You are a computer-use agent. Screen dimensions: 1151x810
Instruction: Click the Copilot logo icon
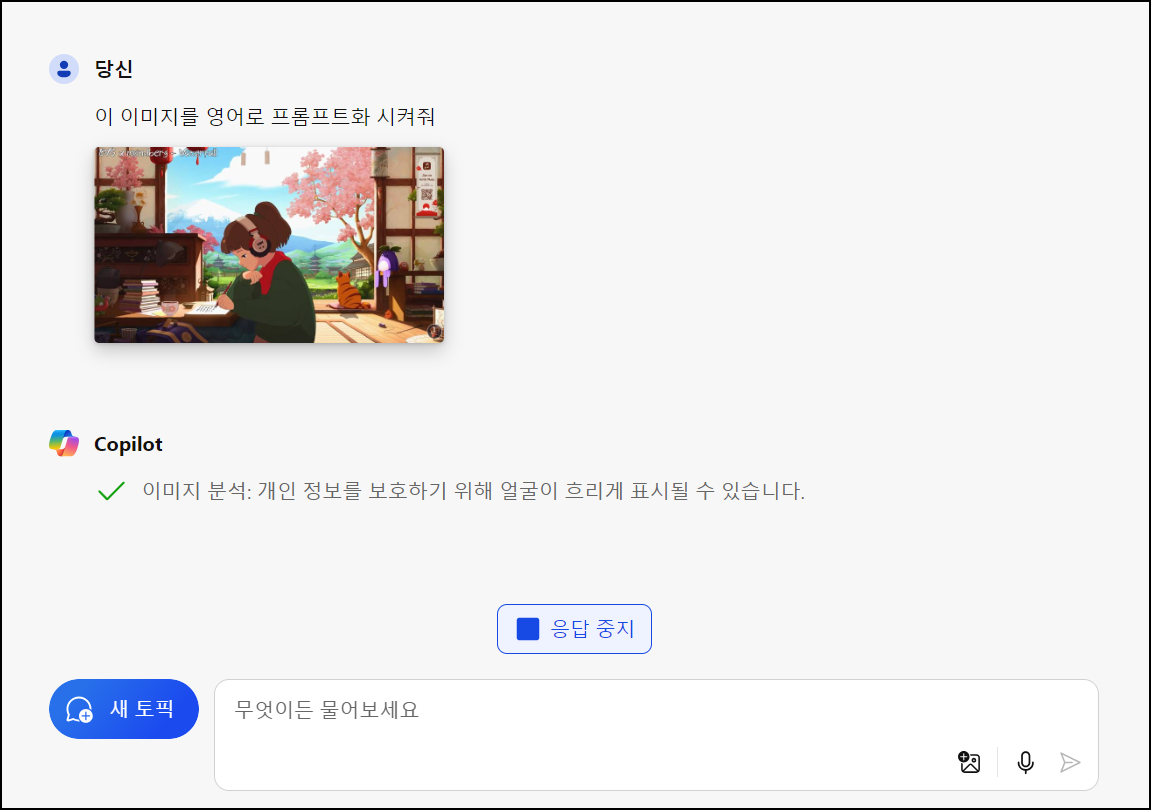click(x=64, y=443)
